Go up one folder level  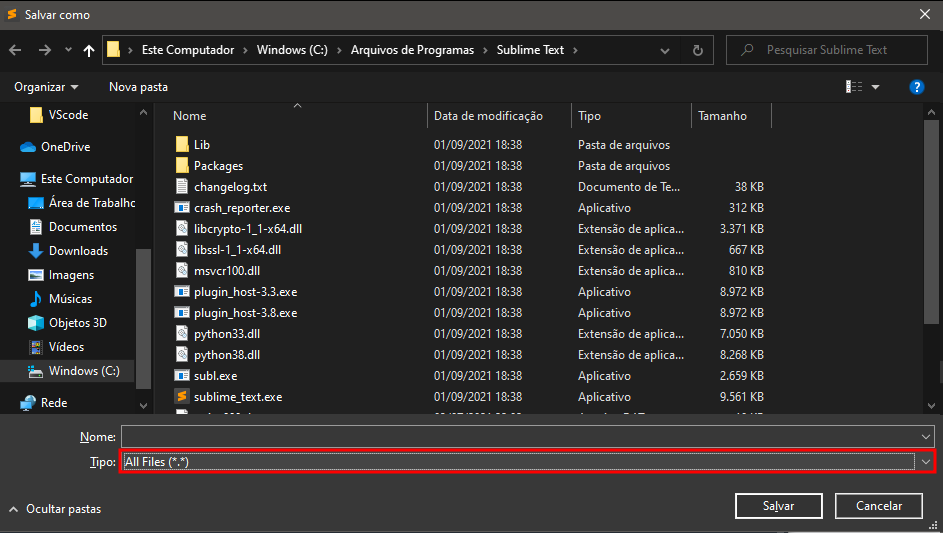click(x=89, y=51)
